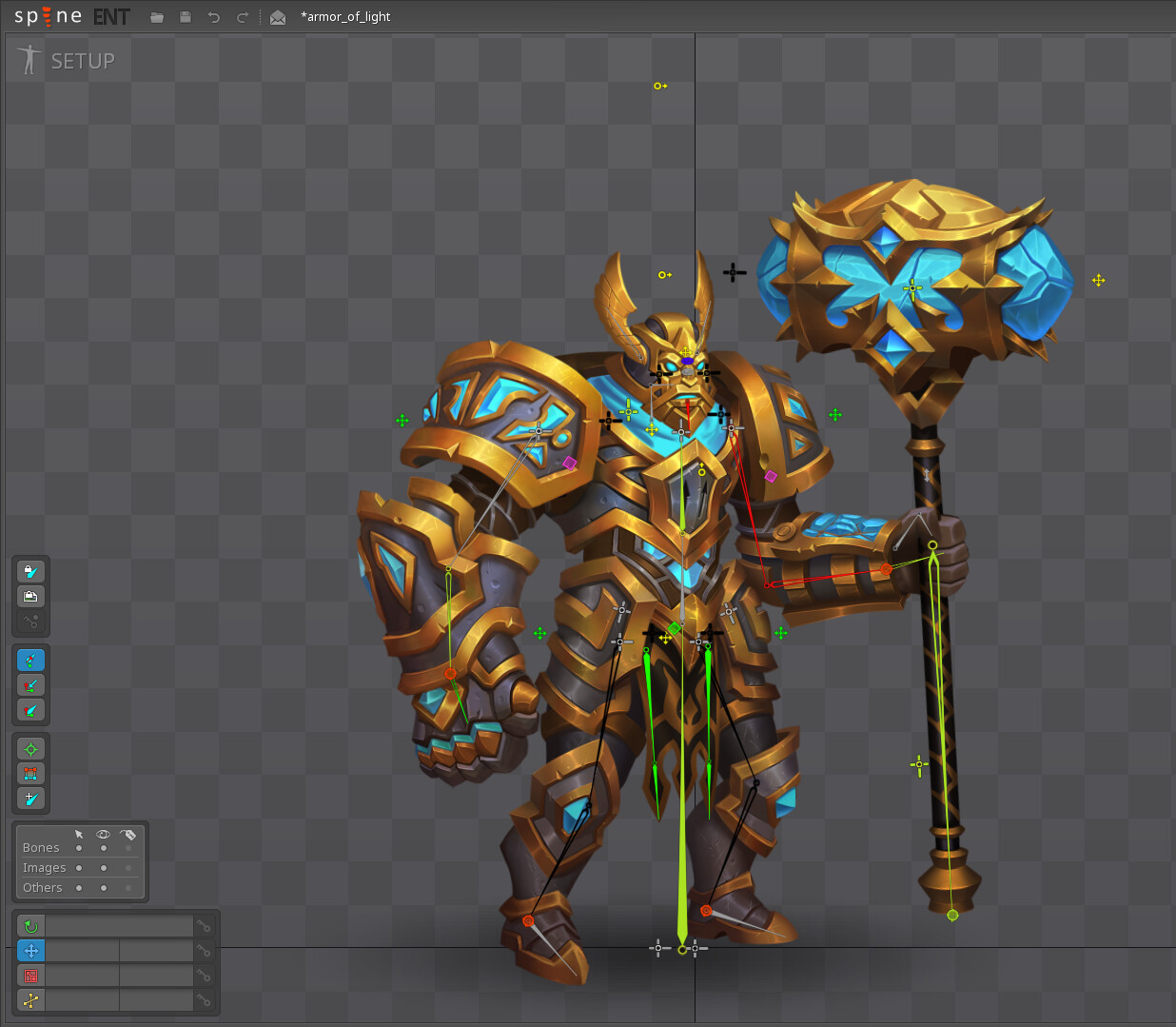The image size is (1176, 1027).
Task: Select the arrow-with-plus creation tool
Action: [x=30, y=800]
